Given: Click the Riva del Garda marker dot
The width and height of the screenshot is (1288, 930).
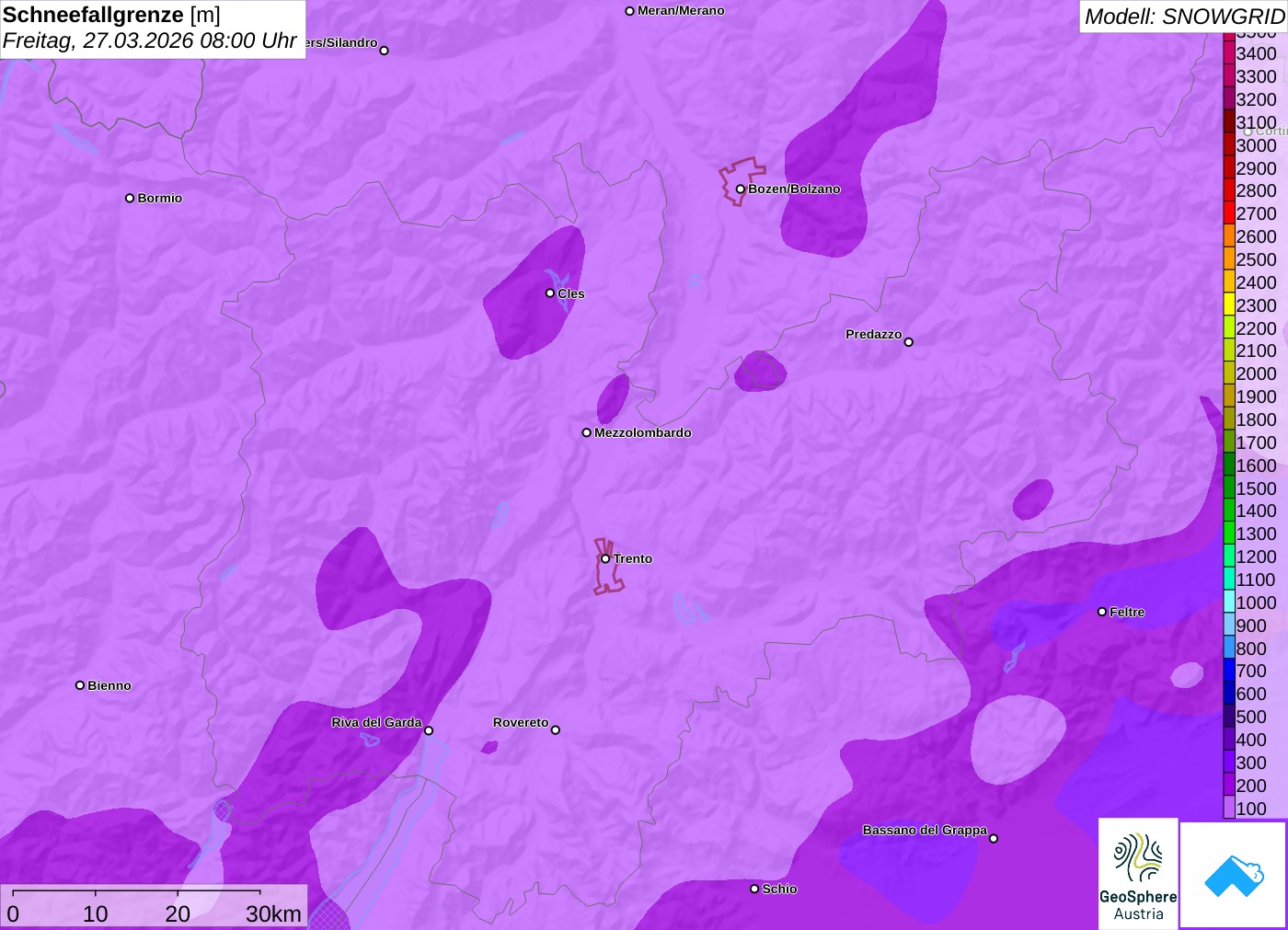Looking at the screenshot, I should click(x=429, y=730).
